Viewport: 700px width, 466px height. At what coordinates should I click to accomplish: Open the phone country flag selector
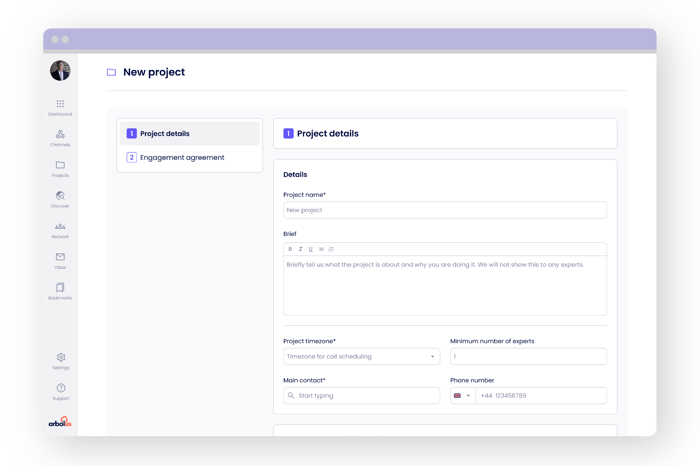(461, 396)
